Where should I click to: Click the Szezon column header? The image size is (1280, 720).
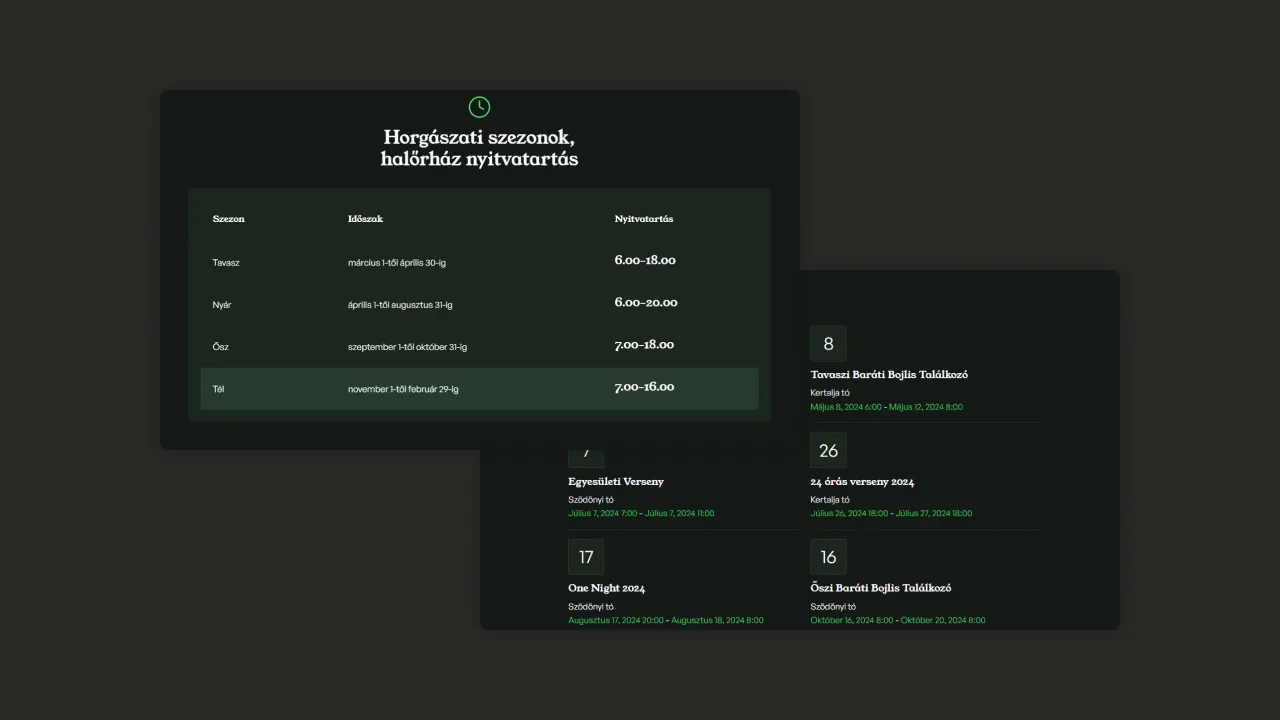point(228,219)
